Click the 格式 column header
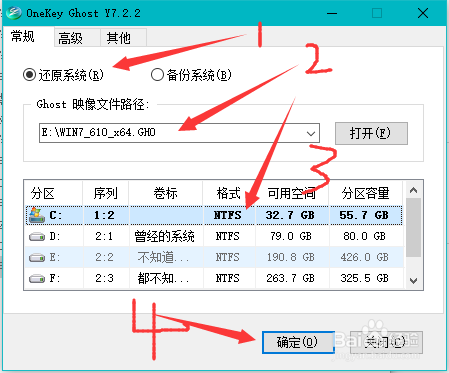Screen dimensions: 449x373 (x=229, y=193)
